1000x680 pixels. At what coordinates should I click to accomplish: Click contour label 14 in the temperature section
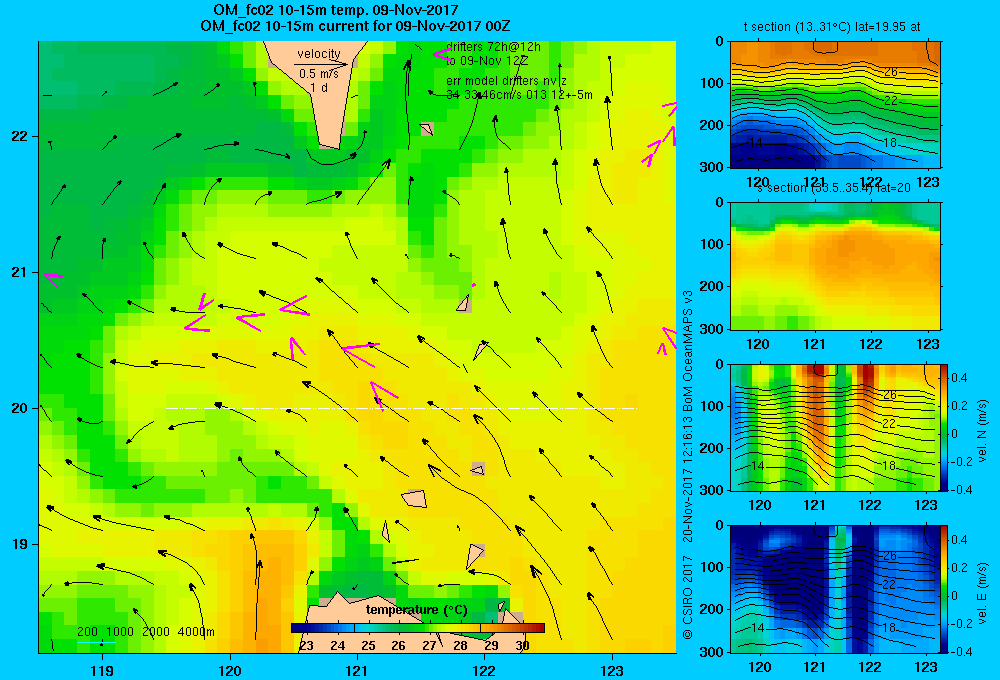click(754, 143)
